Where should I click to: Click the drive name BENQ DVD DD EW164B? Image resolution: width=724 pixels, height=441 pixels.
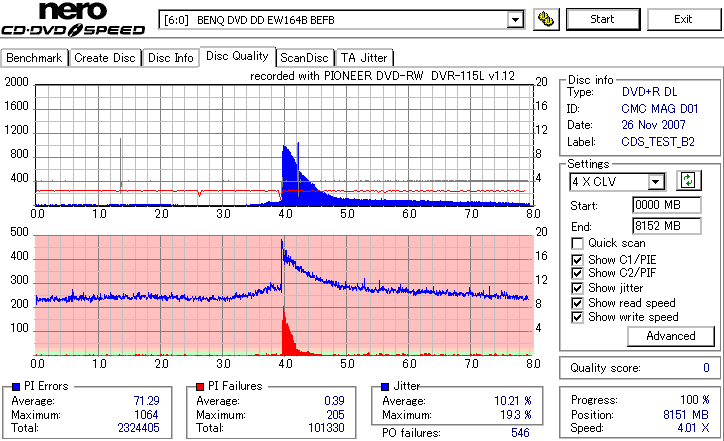pyautogui.click(x=265, y=20)
